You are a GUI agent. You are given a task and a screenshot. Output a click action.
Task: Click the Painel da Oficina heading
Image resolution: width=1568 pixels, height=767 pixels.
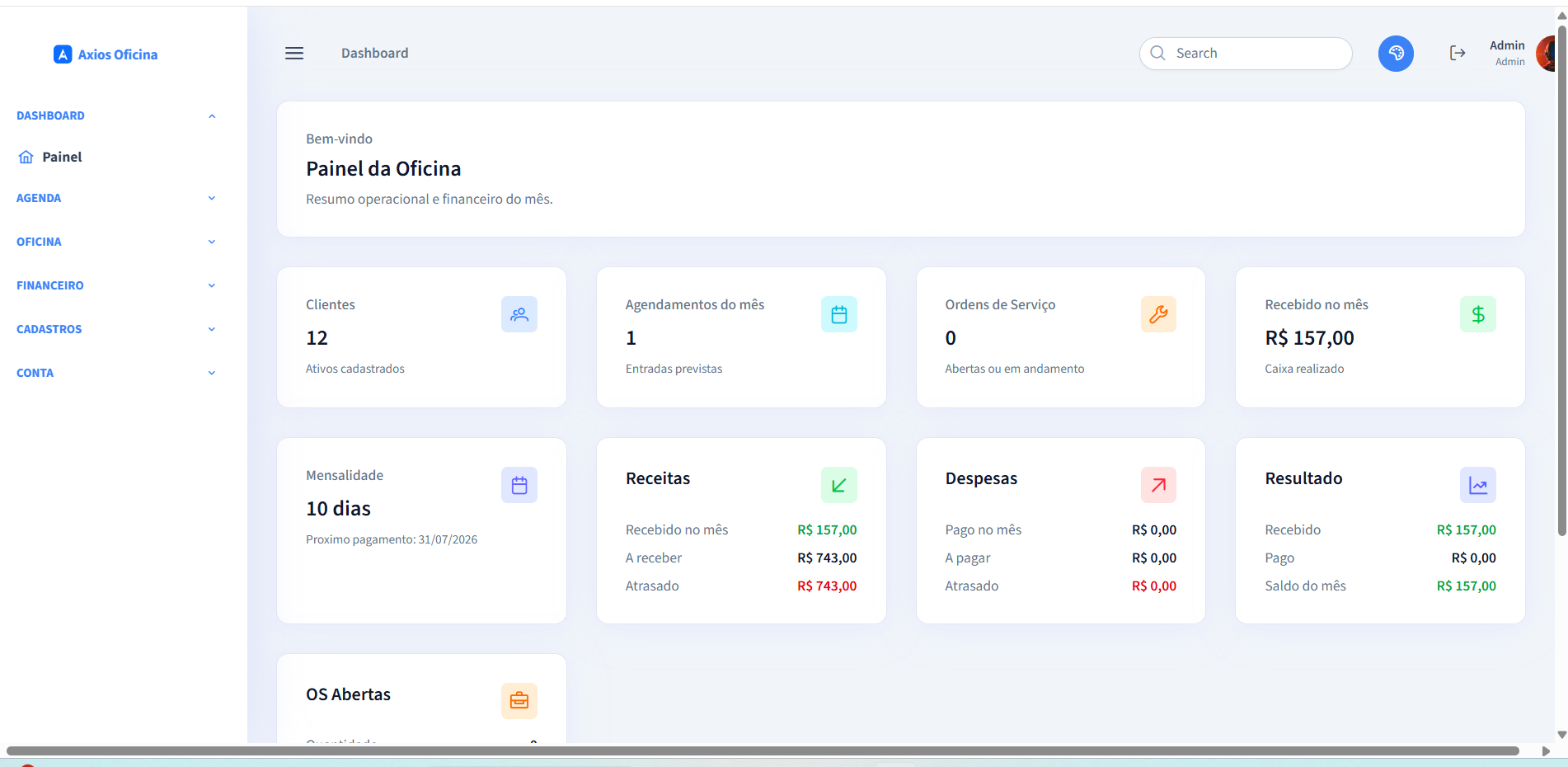point(383,168)
